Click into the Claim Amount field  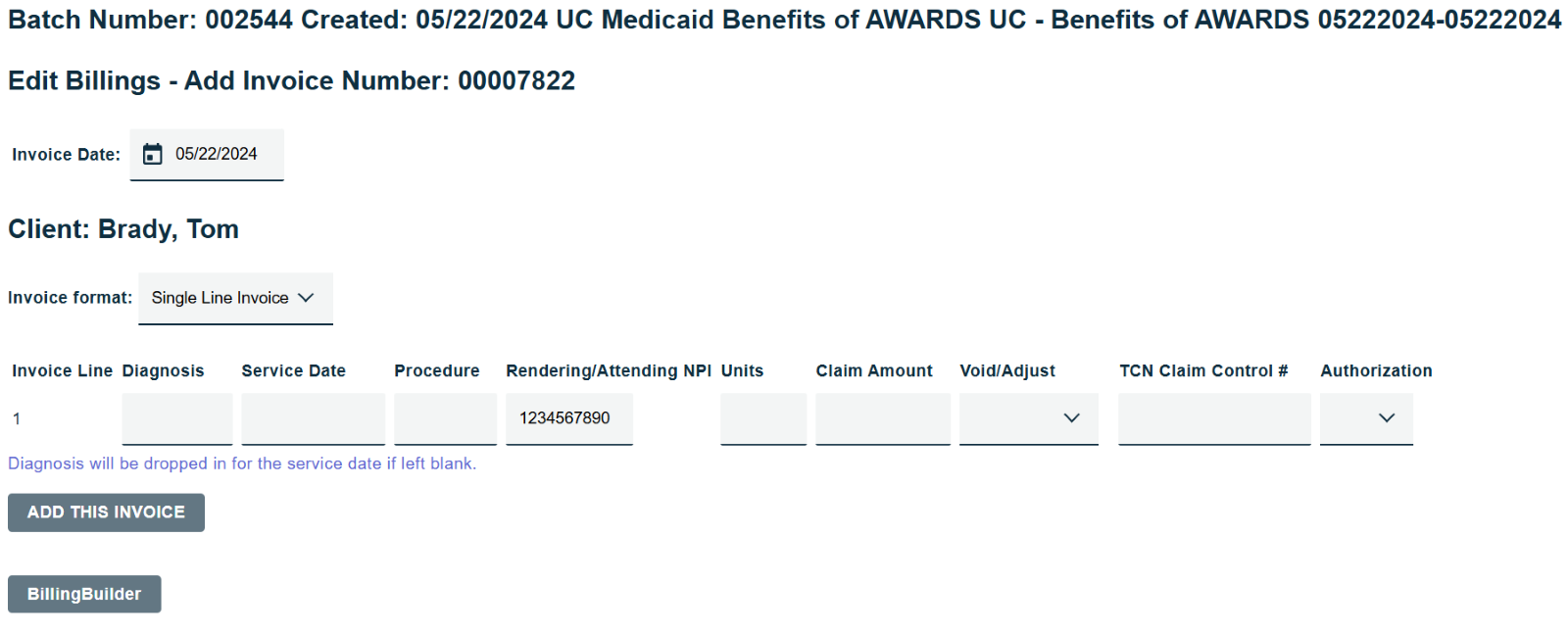tap(882, 418)
